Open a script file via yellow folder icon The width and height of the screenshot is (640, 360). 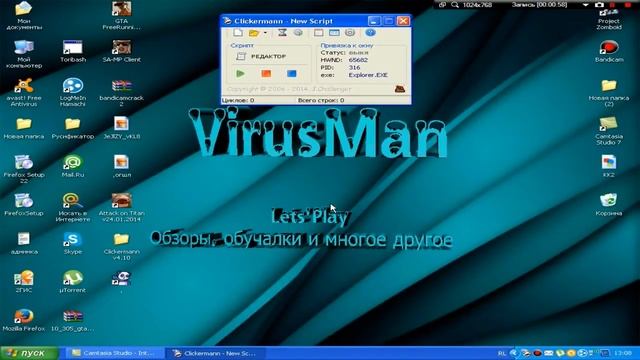[x=254, y=33]
